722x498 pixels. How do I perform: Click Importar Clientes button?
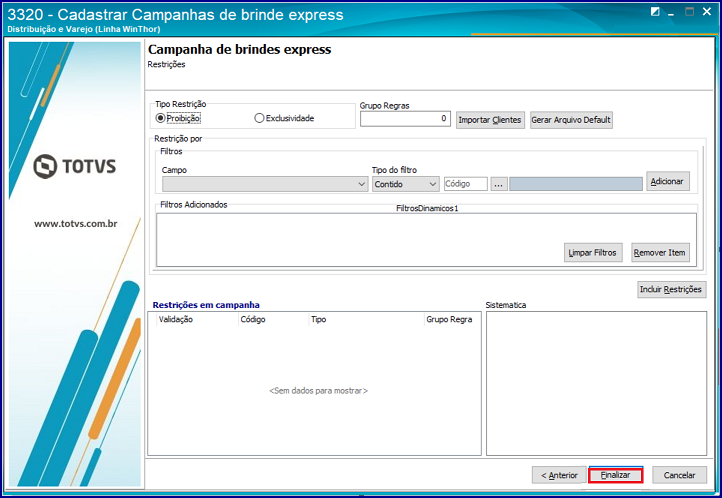pyautogui.click(x=490, y=120)
